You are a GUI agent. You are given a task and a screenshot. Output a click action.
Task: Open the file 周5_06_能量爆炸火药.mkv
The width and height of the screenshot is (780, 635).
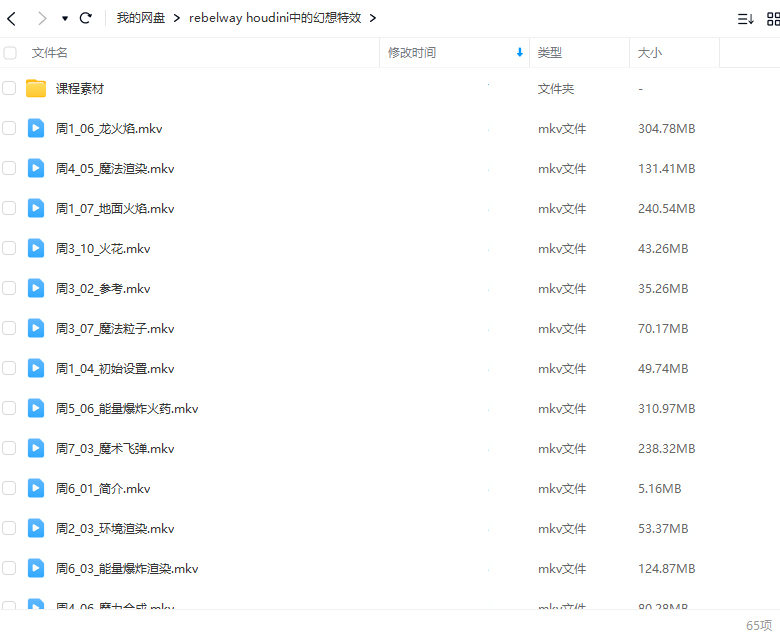point(127,408)
